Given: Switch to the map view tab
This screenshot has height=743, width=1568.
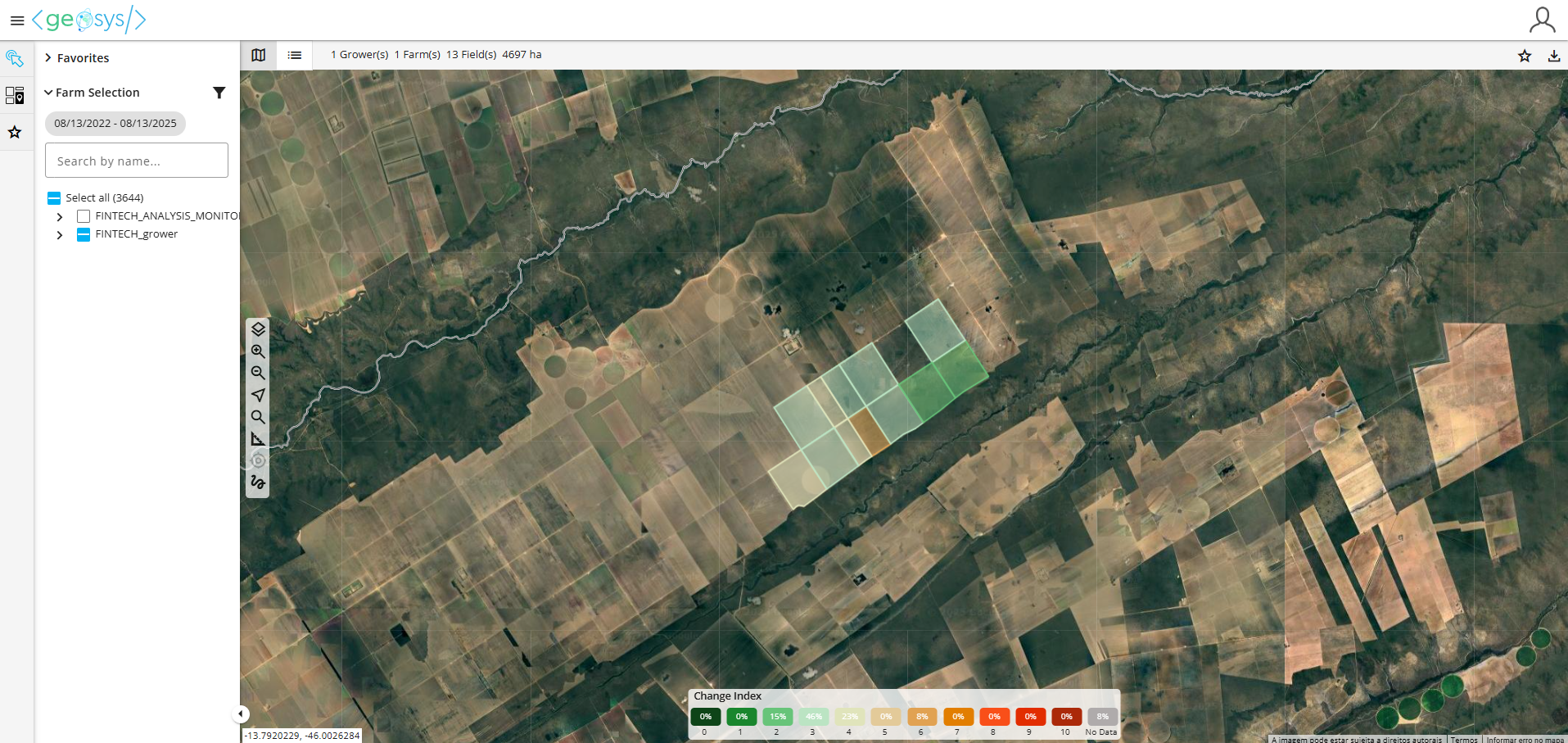Looking at the screenshot, I should (259, 55).
